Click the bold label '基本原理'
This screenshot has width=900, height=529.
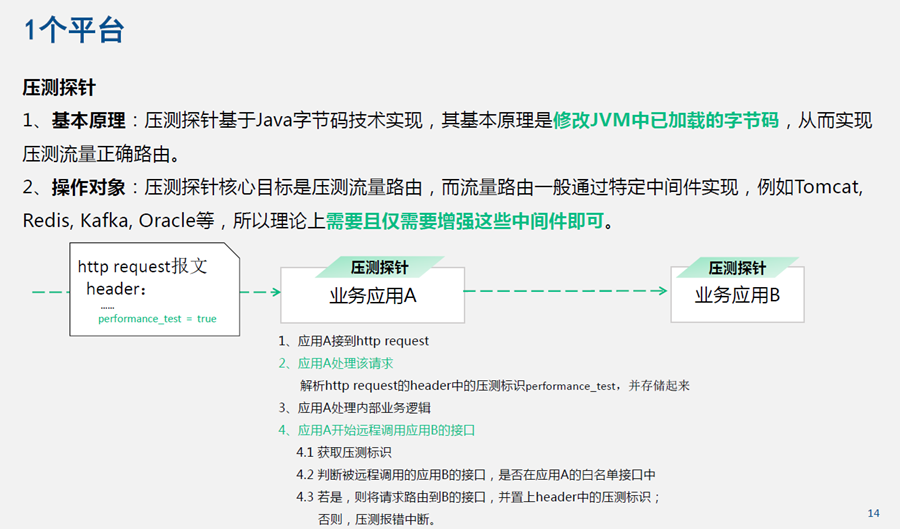tap(88, 120)
